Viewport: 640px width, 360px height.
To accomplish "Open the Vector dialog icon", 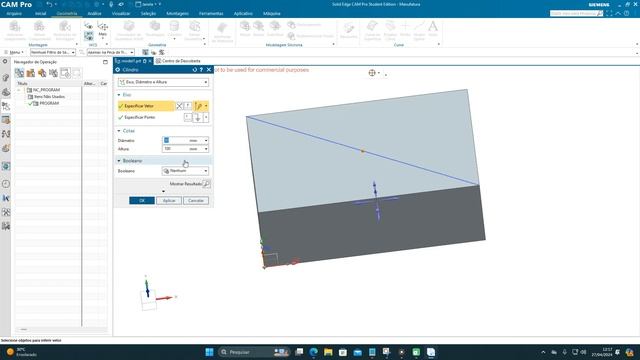I will 187,106.
